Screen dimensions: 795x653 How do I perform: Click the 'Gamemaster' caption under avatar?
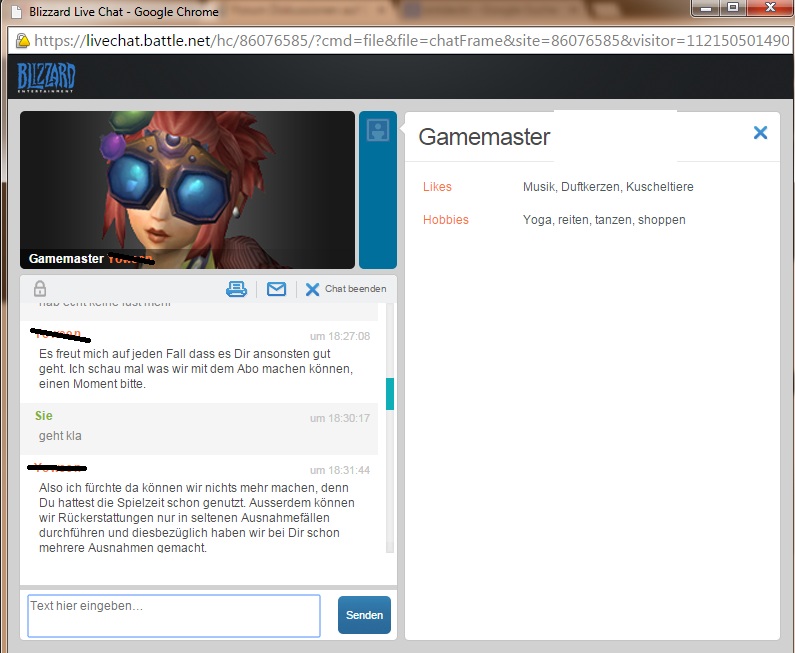[66, 259]
